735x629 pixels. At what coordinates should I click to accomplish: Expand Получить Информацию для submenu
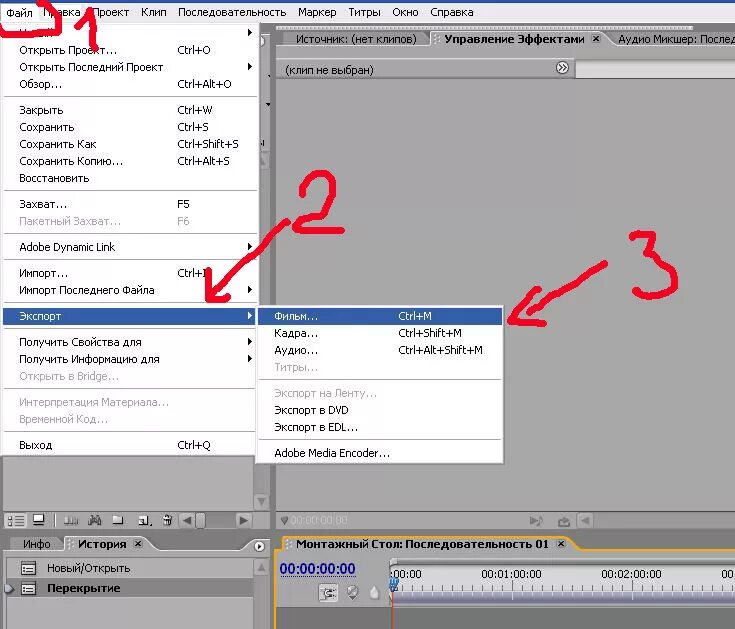(x=130, y=359)
